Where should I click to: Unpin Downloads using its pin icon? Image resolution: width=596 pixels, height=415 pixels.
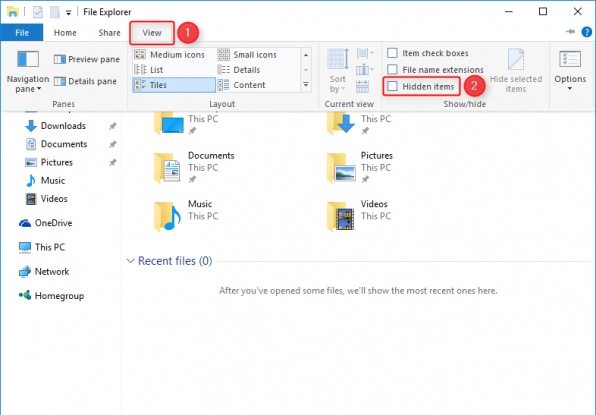(113, 126)
